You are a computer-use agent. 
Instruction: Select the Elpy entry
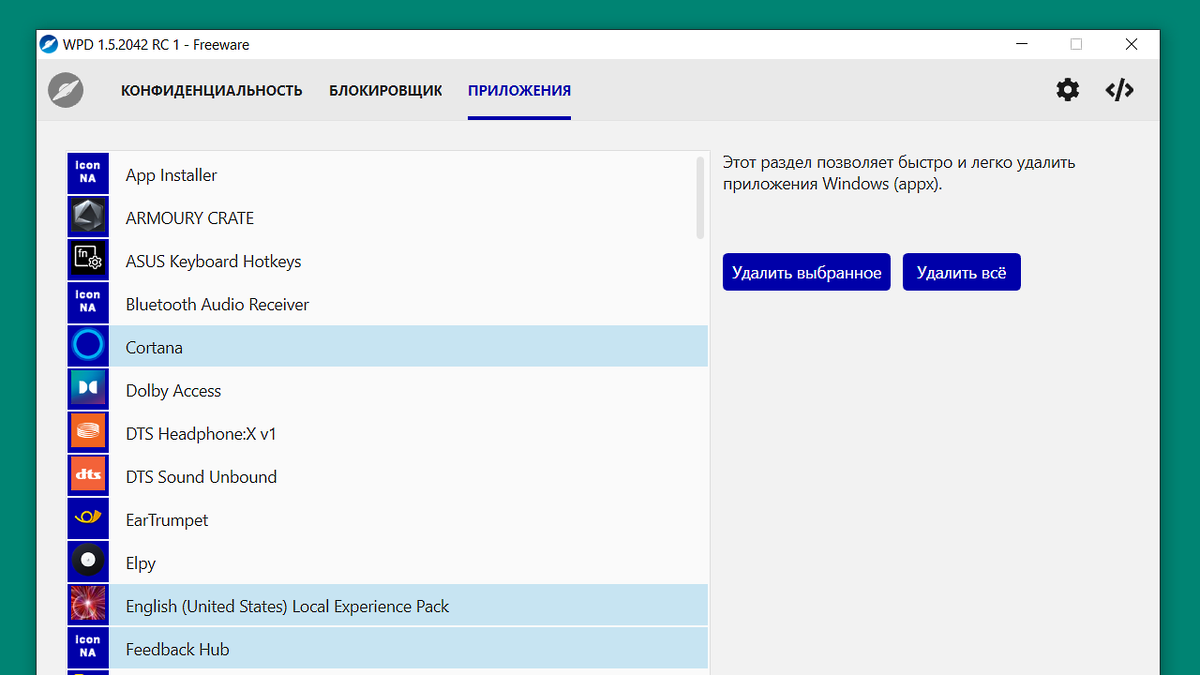388,562
